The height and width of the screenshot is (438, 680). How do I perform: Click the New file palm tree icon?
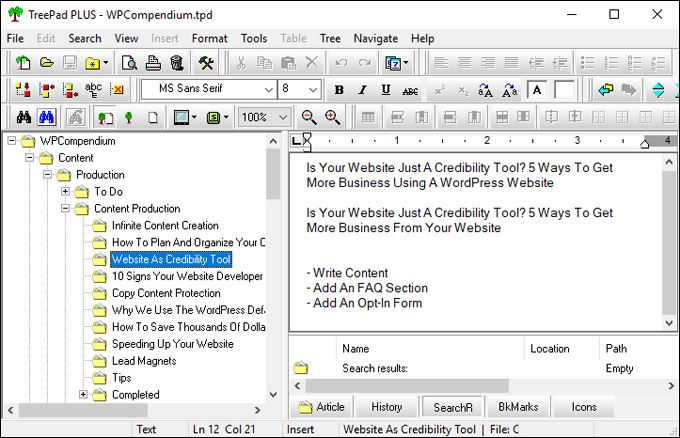[23, 63]
